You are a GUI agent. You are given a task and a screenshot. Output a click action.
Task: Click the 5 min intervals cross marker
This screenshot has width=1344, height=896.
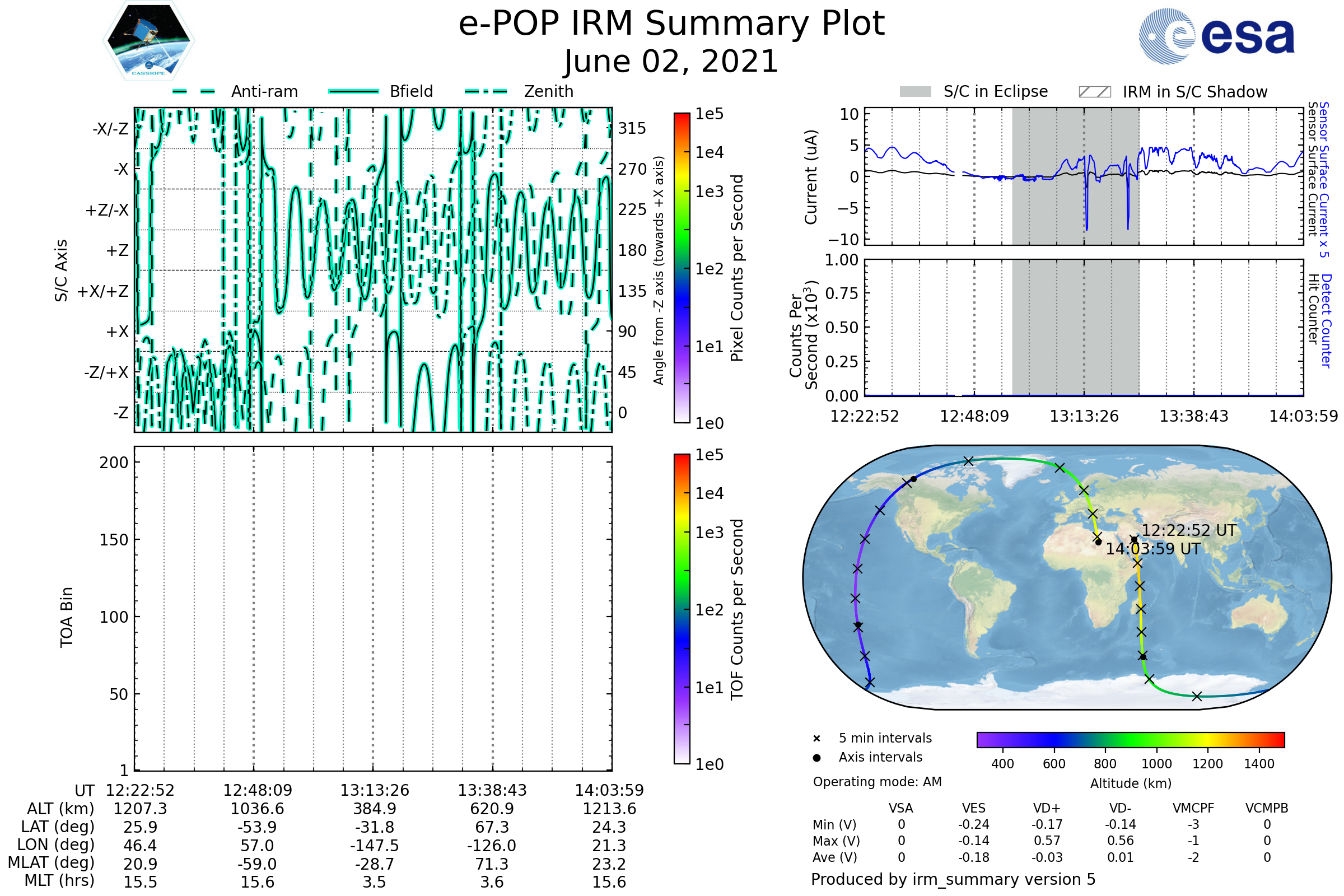pos(816,739)
